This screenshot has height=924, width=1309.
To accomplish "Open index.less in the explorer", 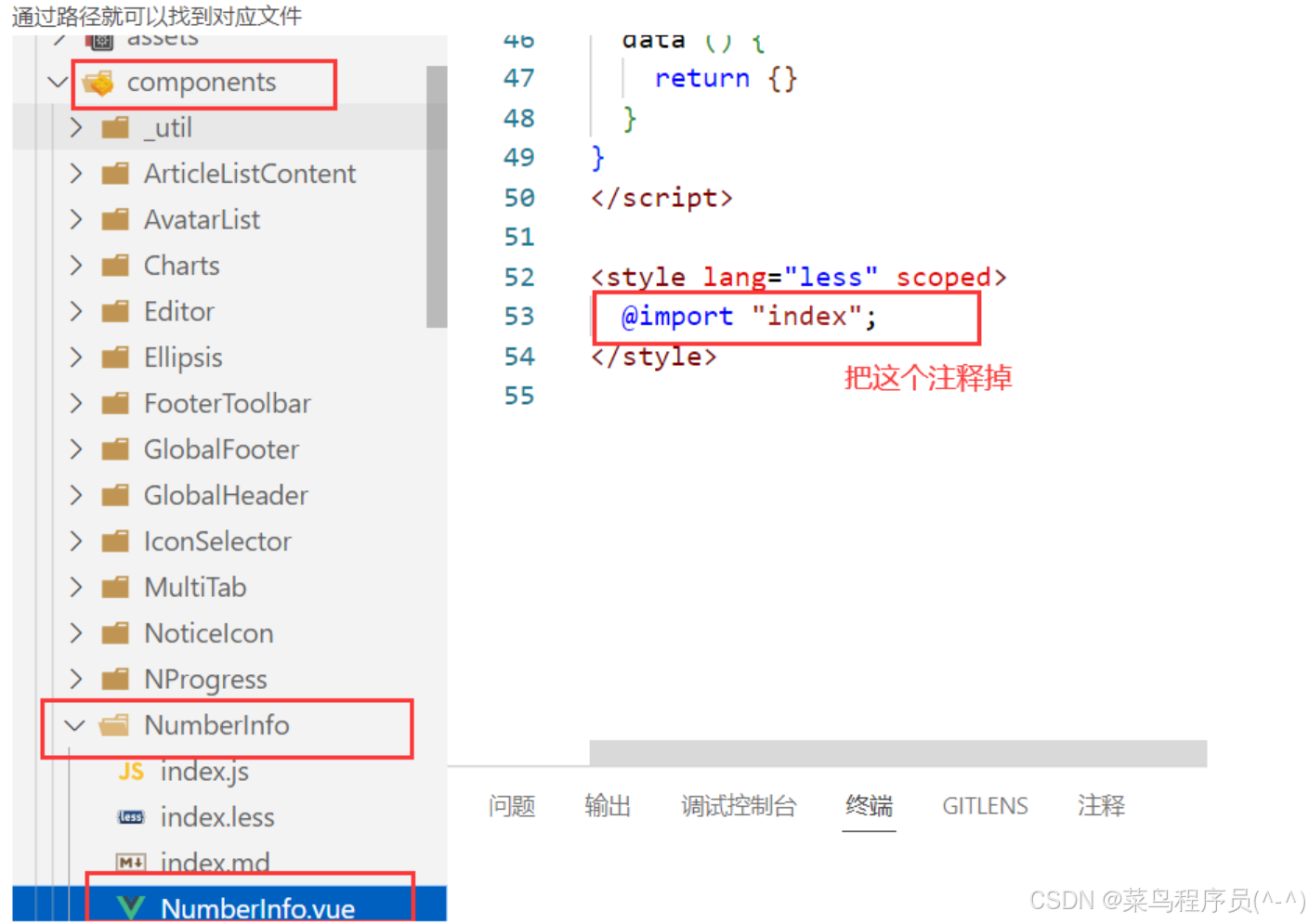I will point(217,817).
